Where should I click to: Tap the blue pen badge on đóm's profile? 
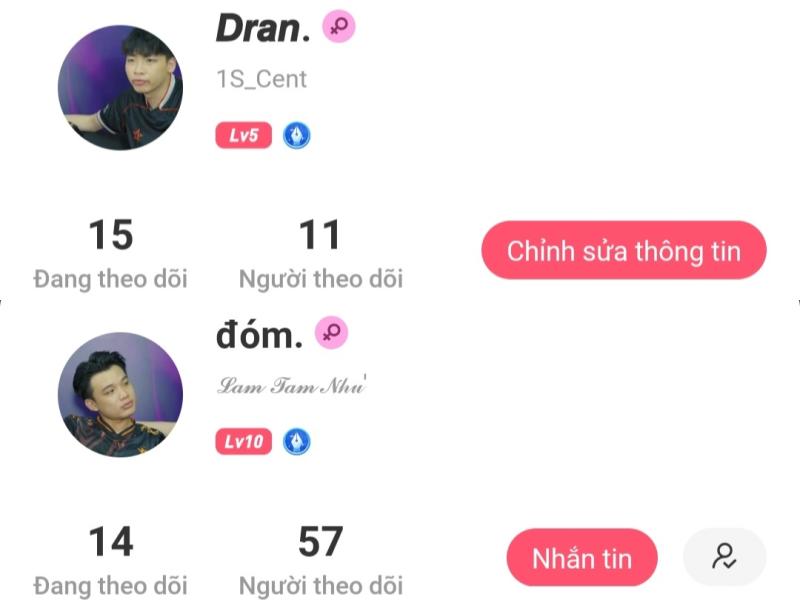coord(296,442)
